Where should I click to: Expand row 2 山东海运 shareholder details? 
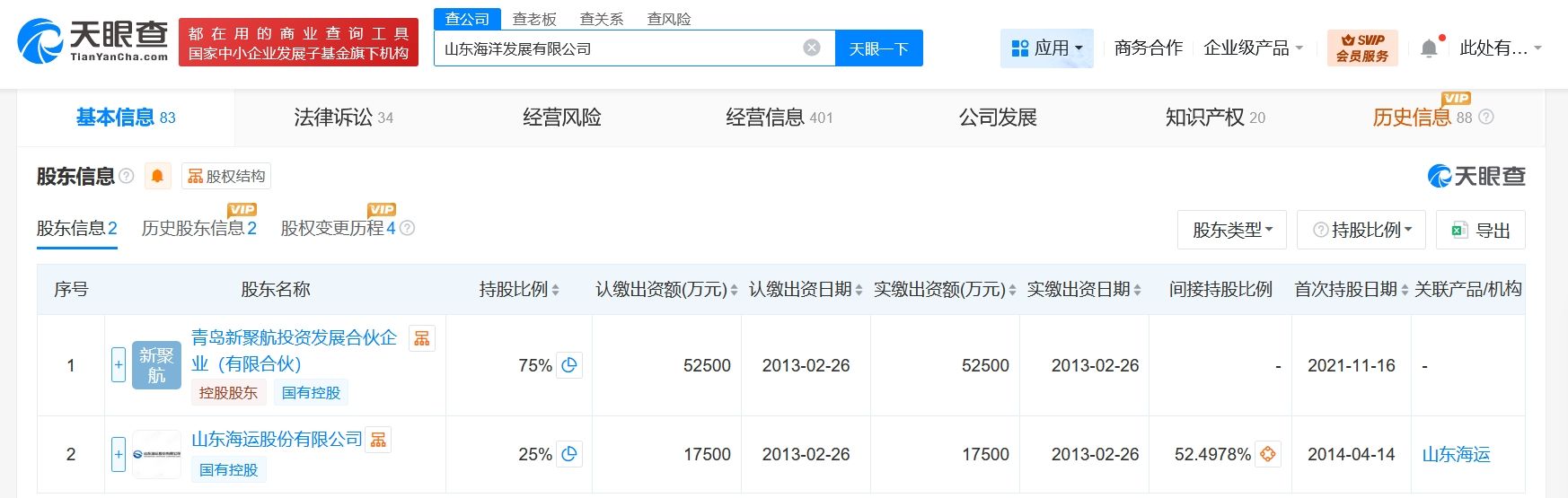coord(119,454)
